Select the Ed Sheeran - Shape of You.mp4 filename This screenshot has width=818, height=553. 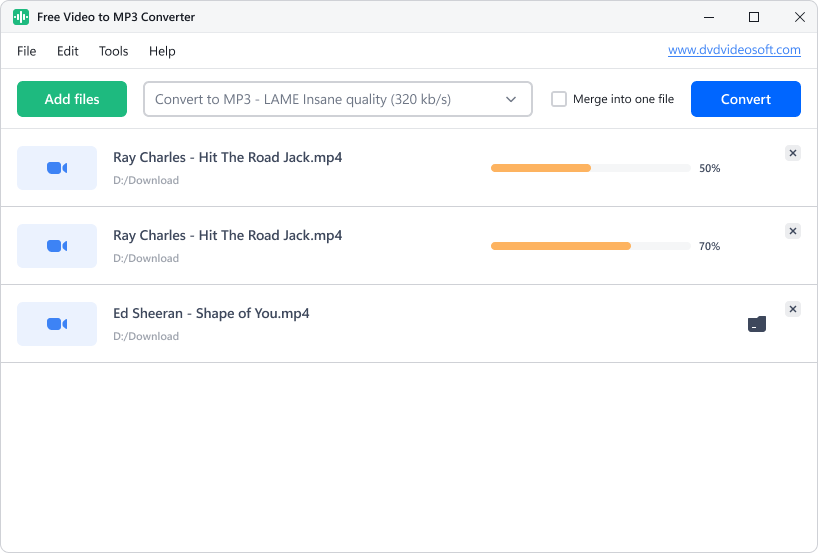pyautogui.click(x=211, y=314)
